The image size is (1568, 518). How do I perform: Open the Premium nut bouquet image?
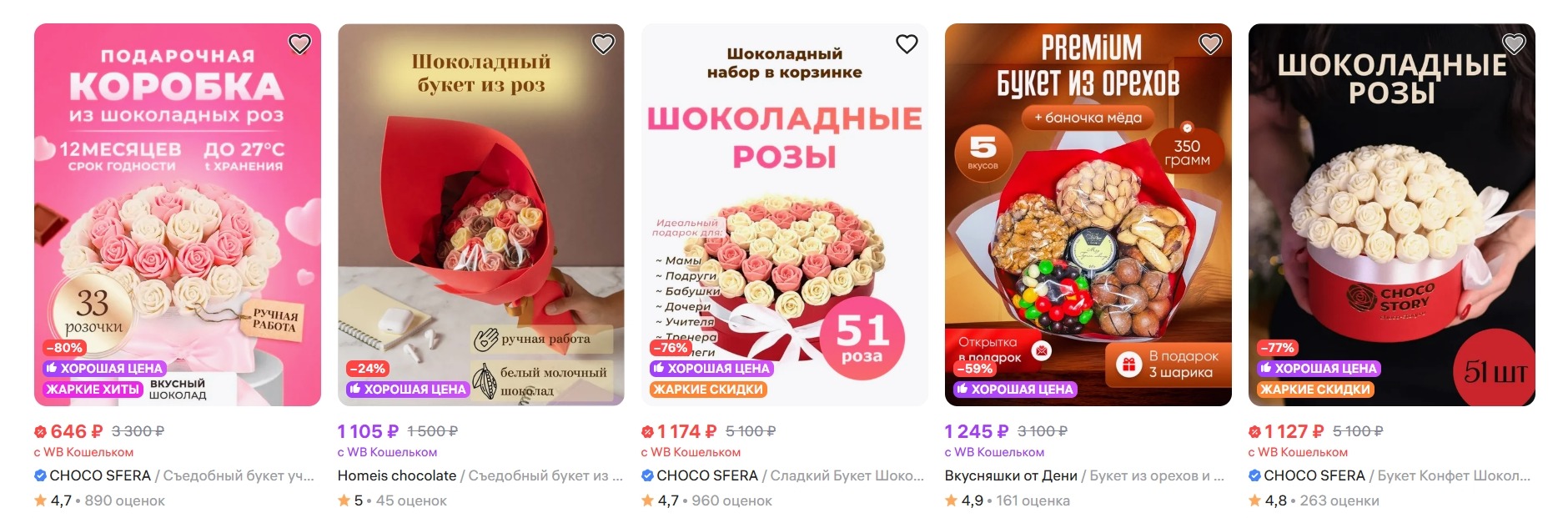click(x=1088, y=214)
